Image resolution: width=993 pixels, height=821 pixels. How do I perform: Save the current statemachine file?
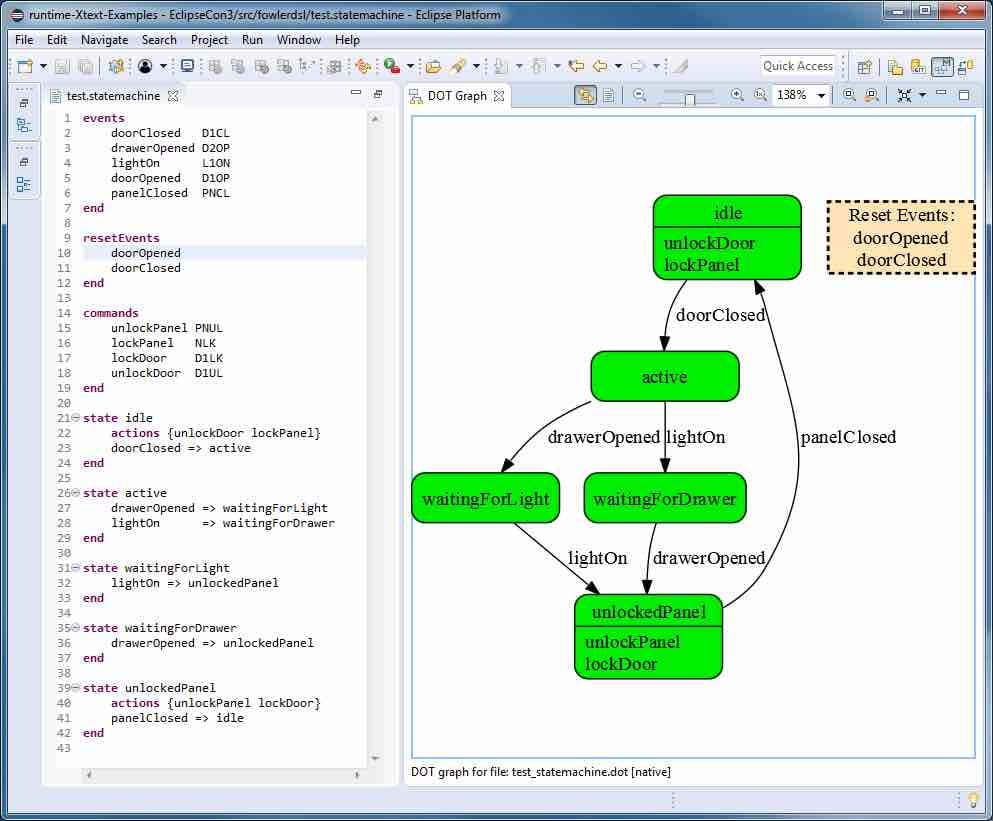point(62,65)
